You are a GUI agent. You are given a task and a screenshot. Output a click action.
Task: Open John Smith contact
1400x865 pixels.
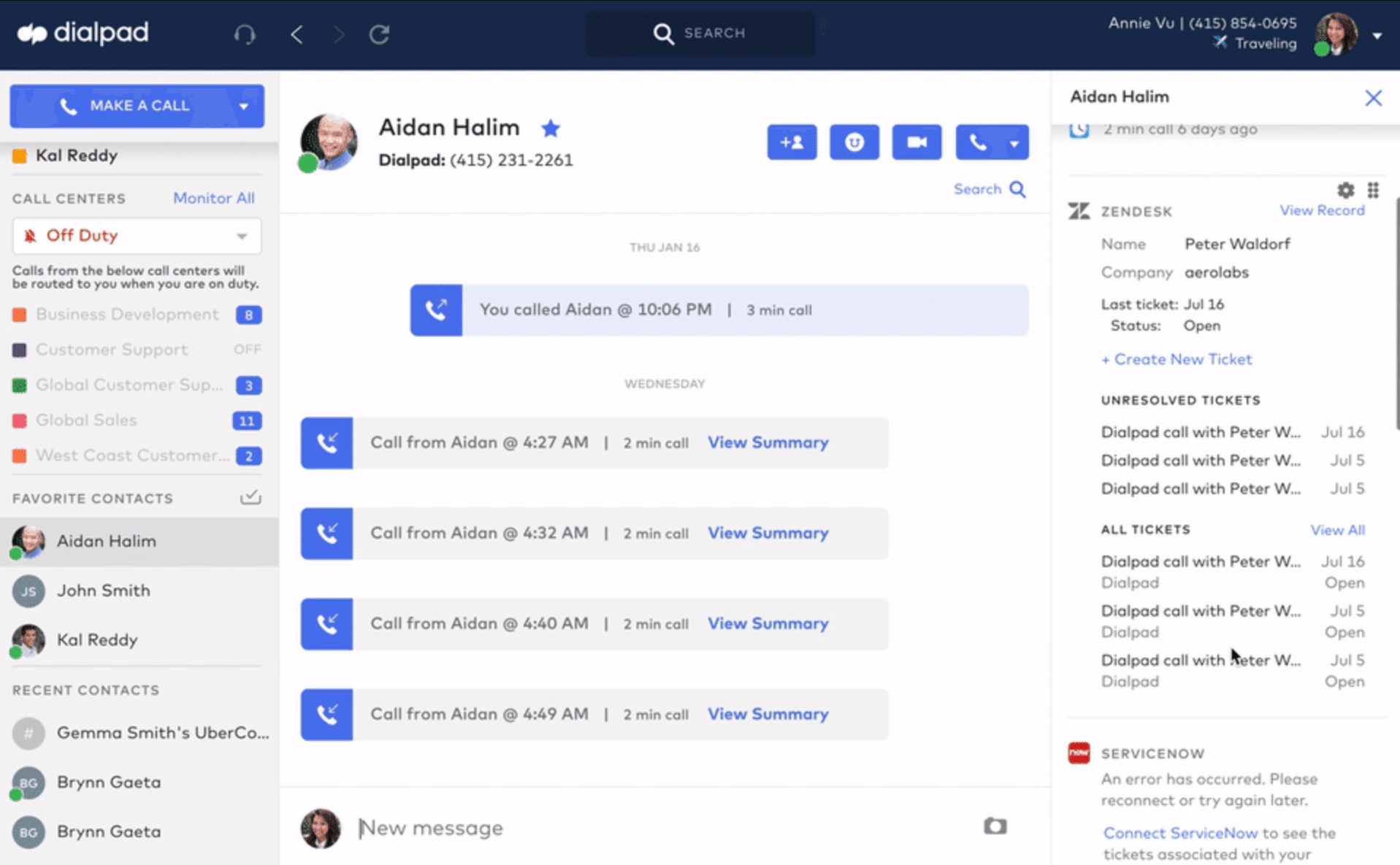(x=139, y=591)
